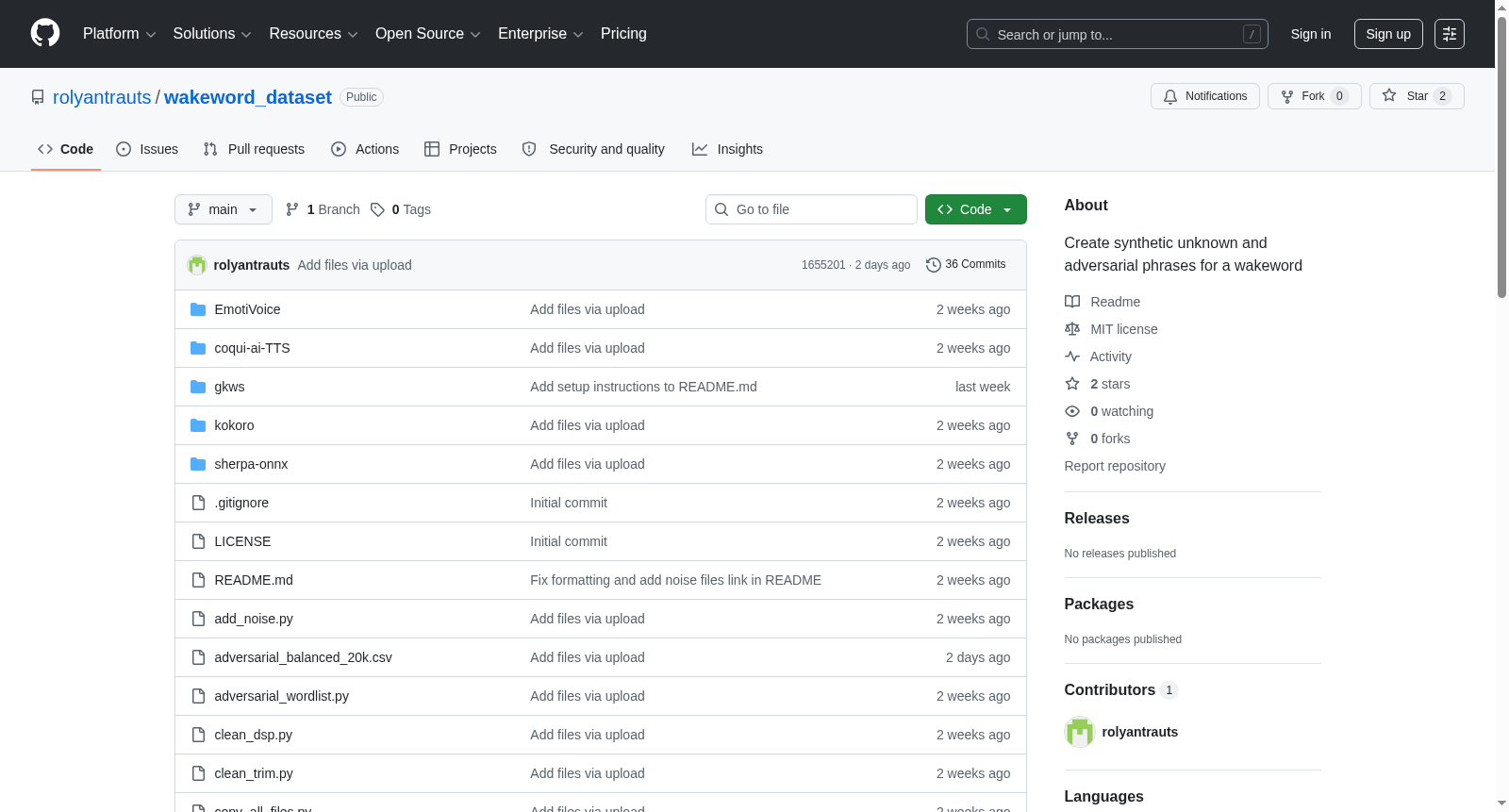Expand the Platform menu

(x=119, y=34)
